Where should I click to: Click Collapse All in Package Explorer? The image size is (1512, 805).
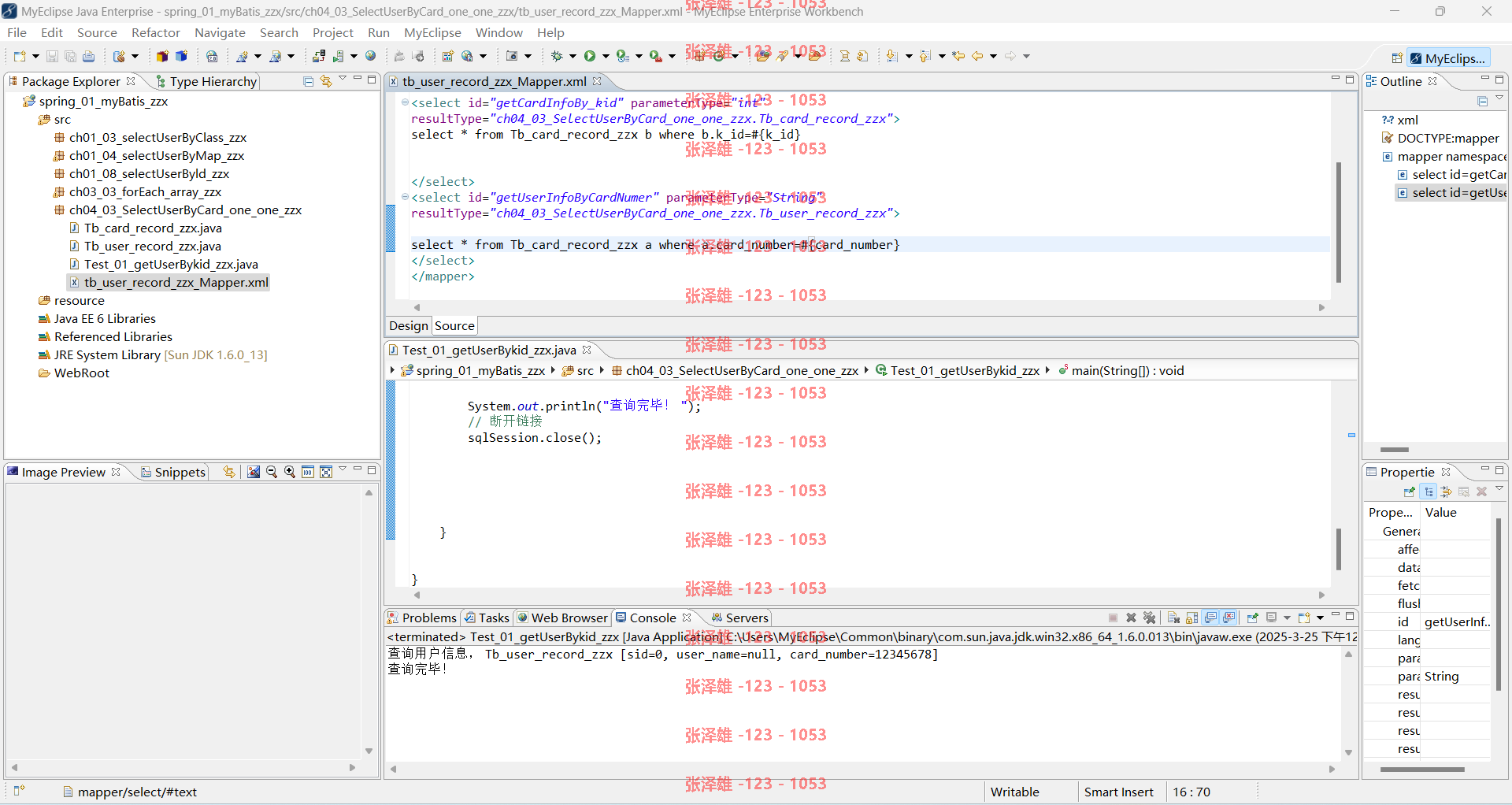309,81
